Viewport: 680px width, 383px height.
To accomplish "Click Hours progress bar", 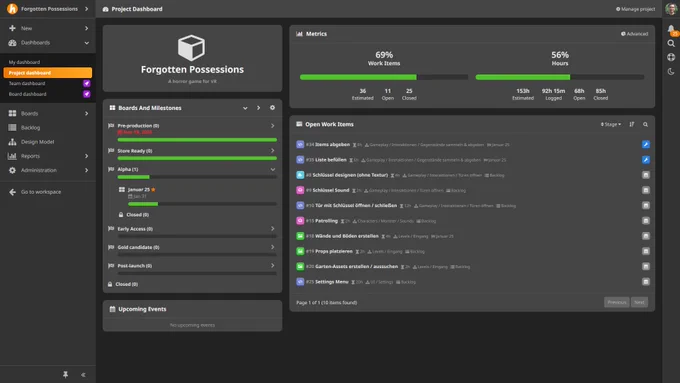I will coord(559,77).
